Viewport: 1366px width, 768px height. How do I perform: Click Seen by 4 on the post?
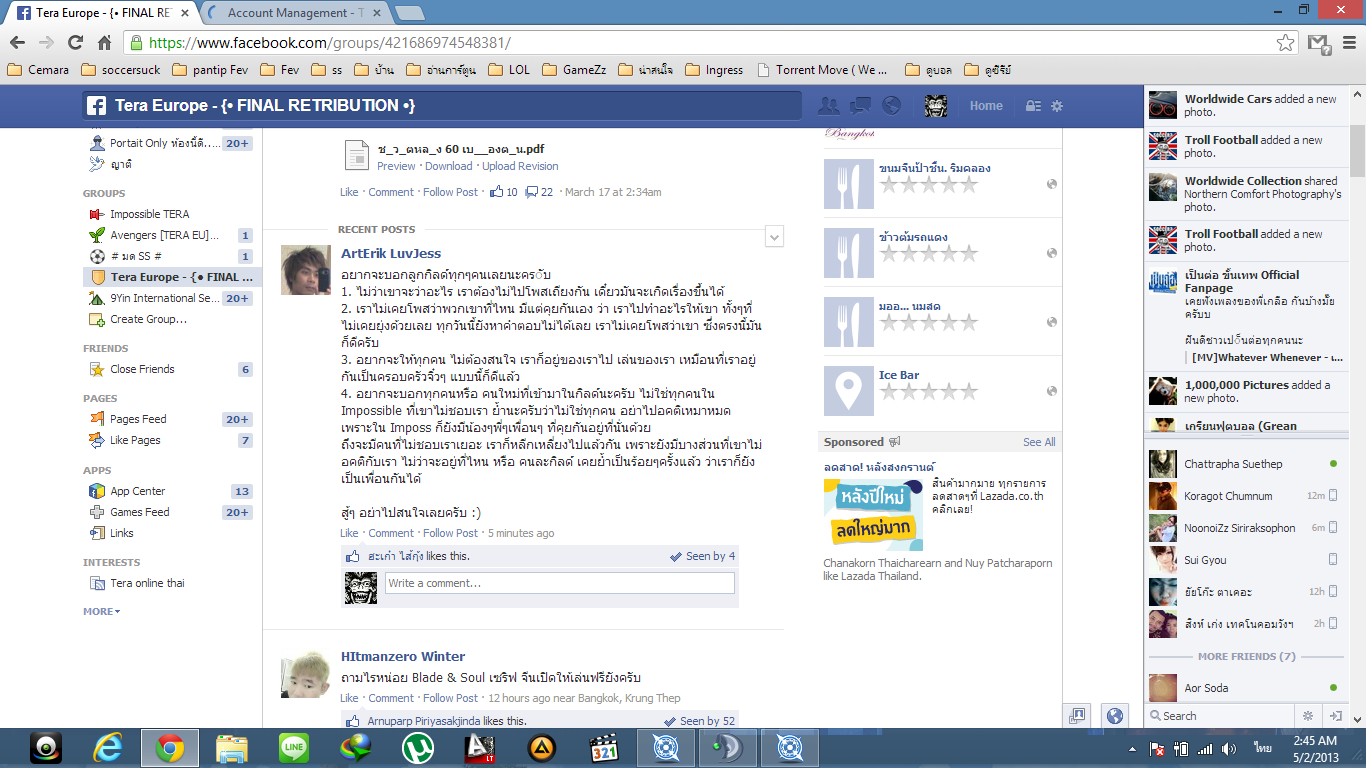pyautogui.click(x=702, y=556)
